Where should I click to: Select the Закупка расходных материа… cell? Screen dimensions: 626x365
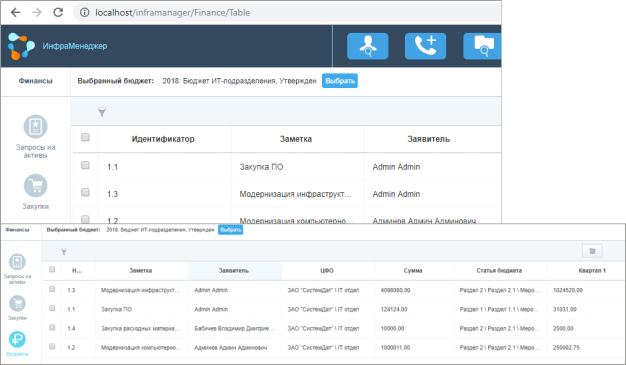coord(141,329)
